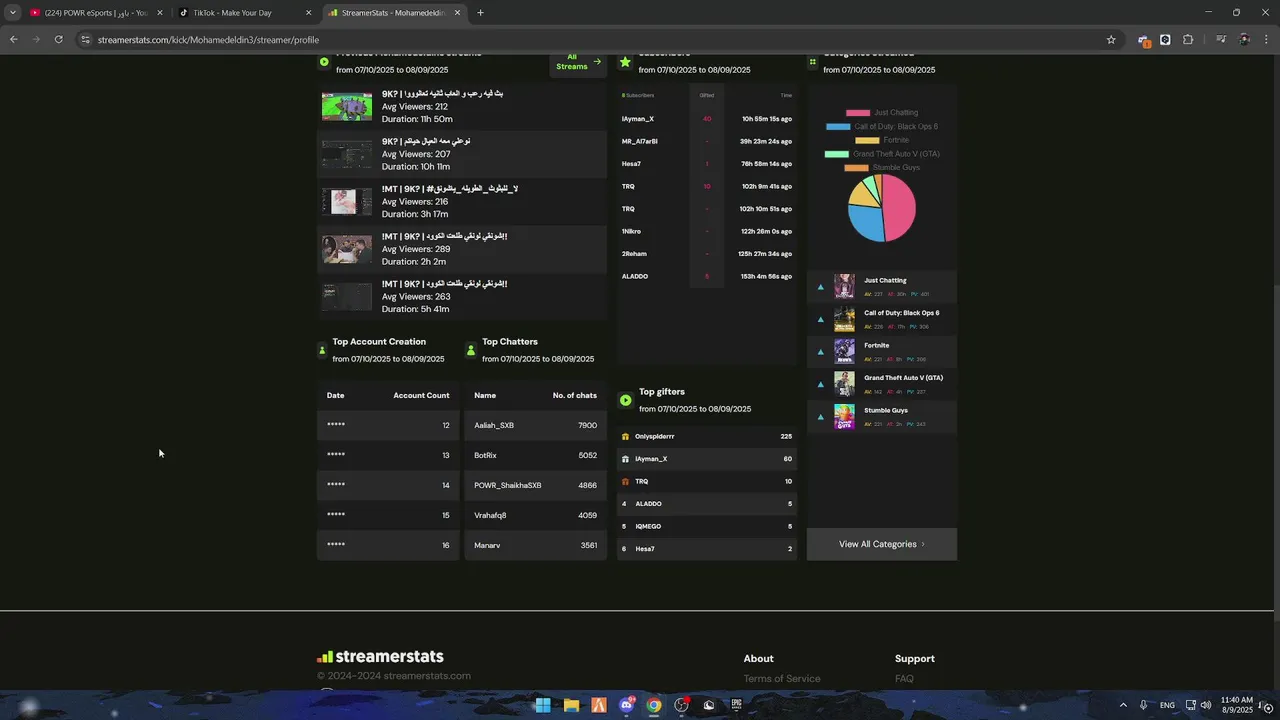
Task: Expand the Grand Theft Auto V category arrow
Action: point(821,384)
